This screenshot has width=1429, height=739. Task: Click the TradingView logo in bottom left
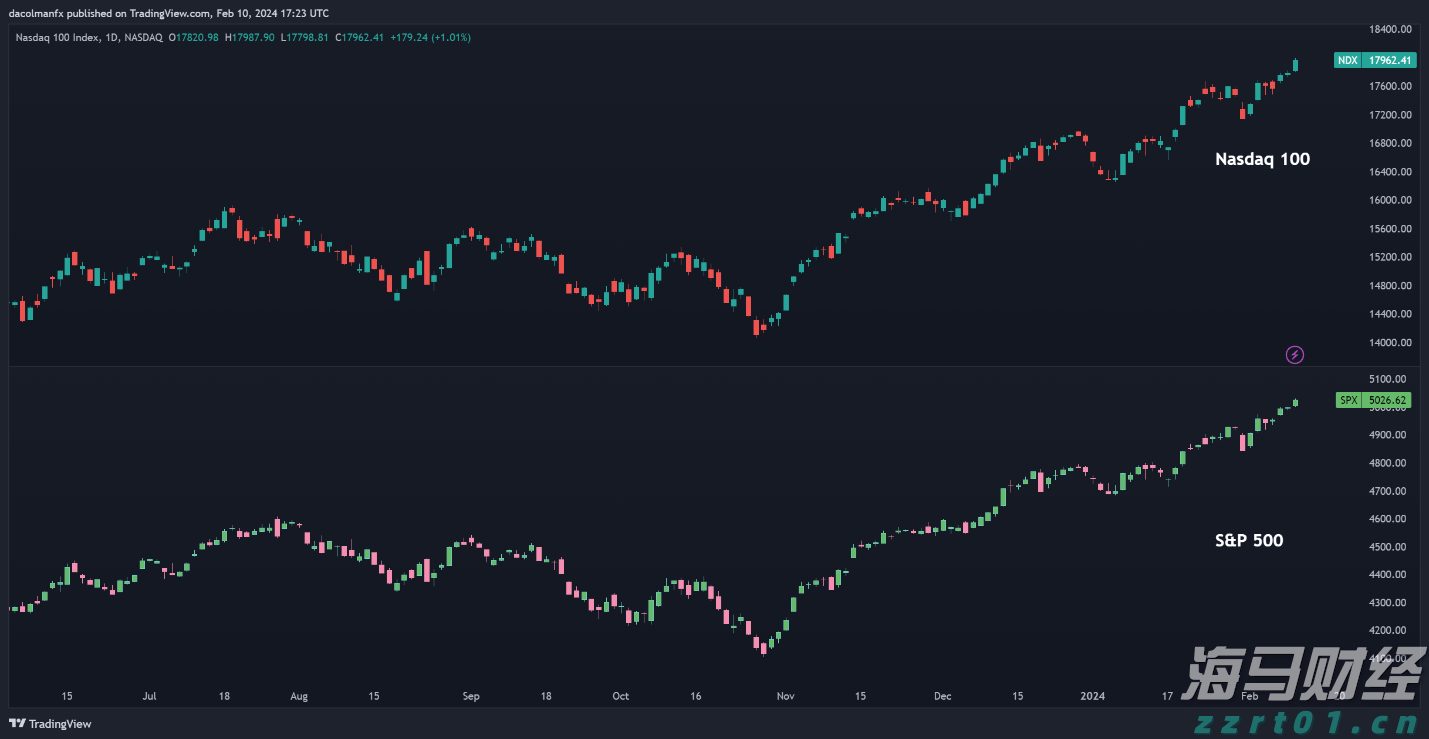coord(48,723)
